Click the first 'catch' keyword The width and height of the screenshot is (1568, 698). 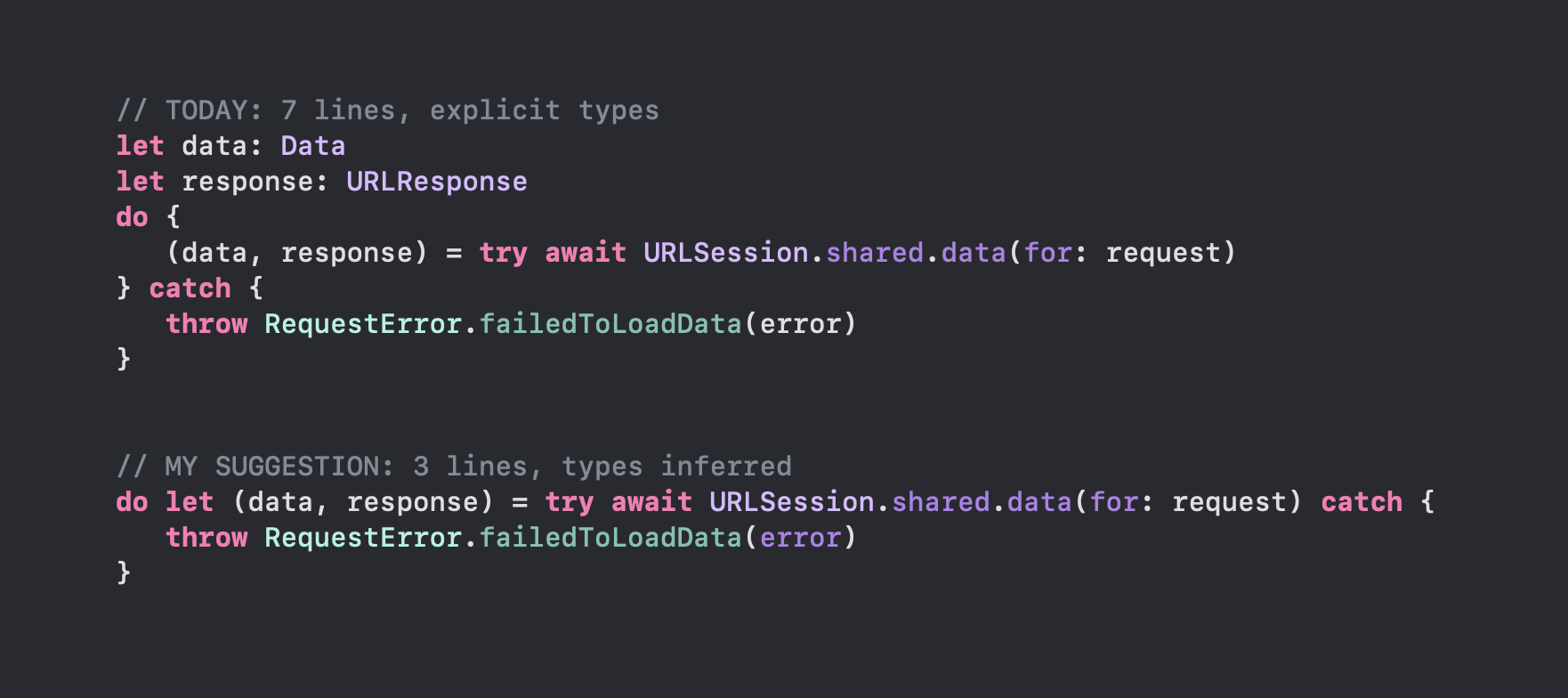tap(190, 288)
